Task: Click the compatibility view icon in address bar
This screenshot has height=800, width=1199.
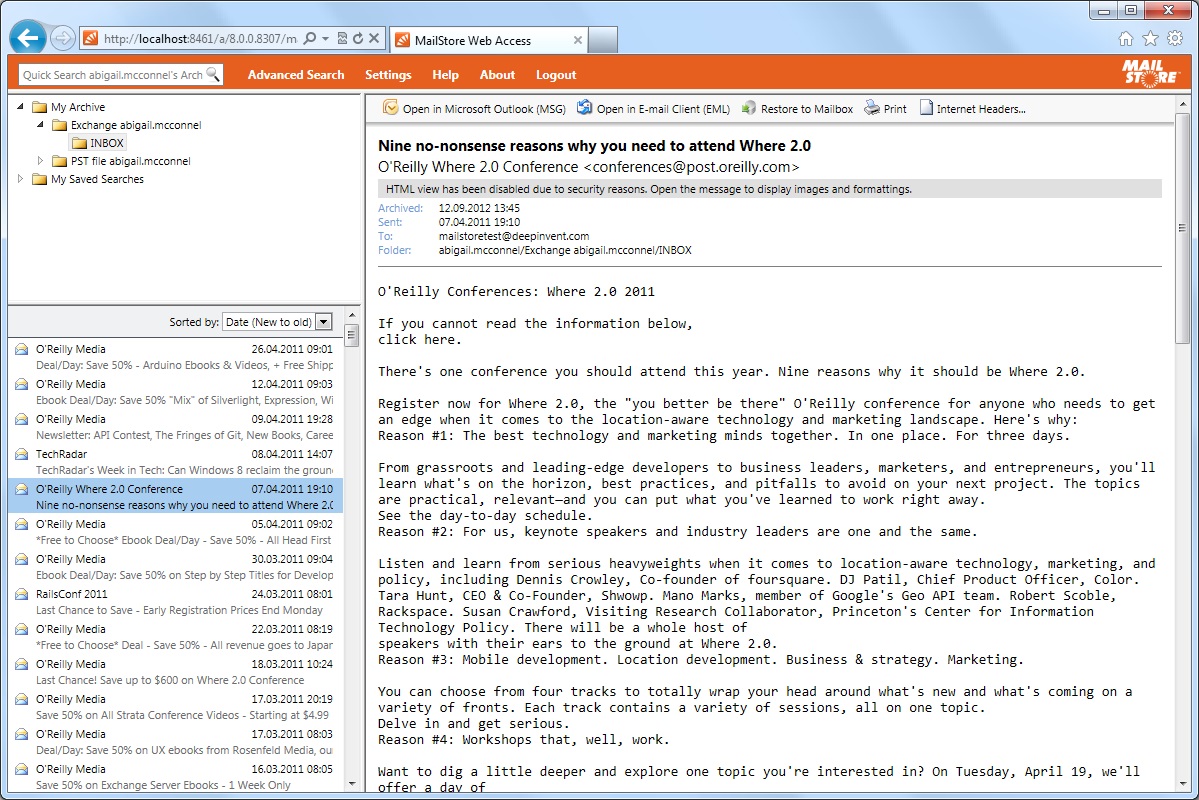Action: (343, 38)
